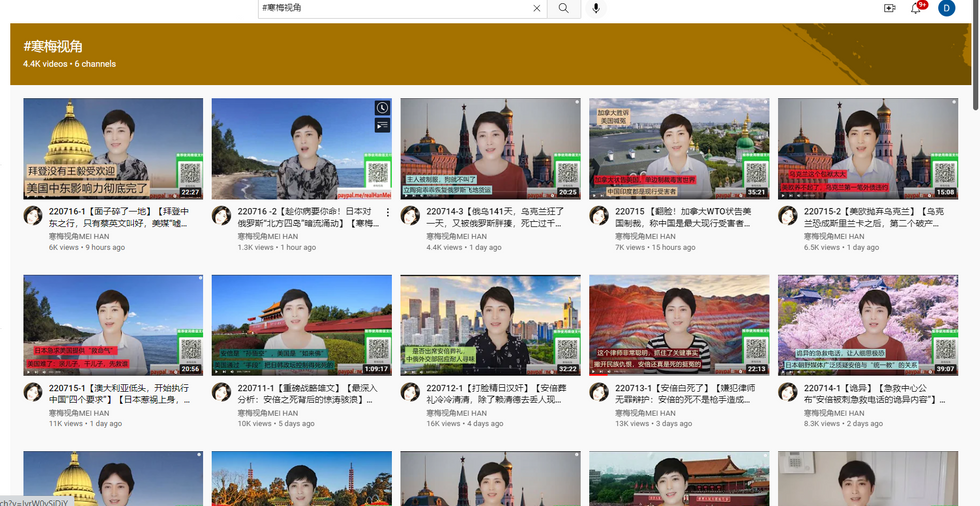This screenshot has height=506, width=980.
Task: Open the account avatar with letter D
Action: click(x=946, y=8)
